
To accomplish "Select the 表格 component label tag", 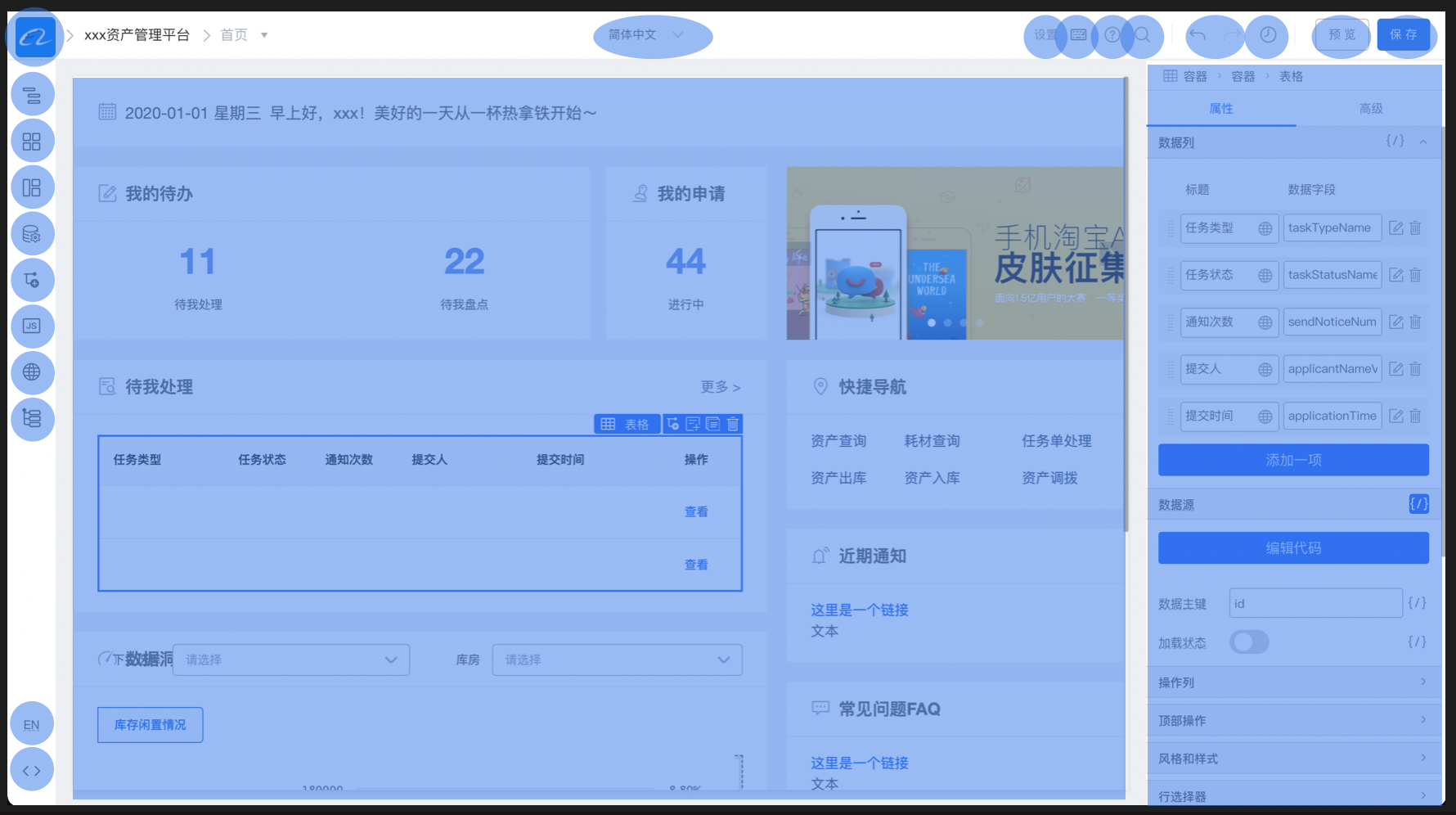I will (x=627, y=424).
